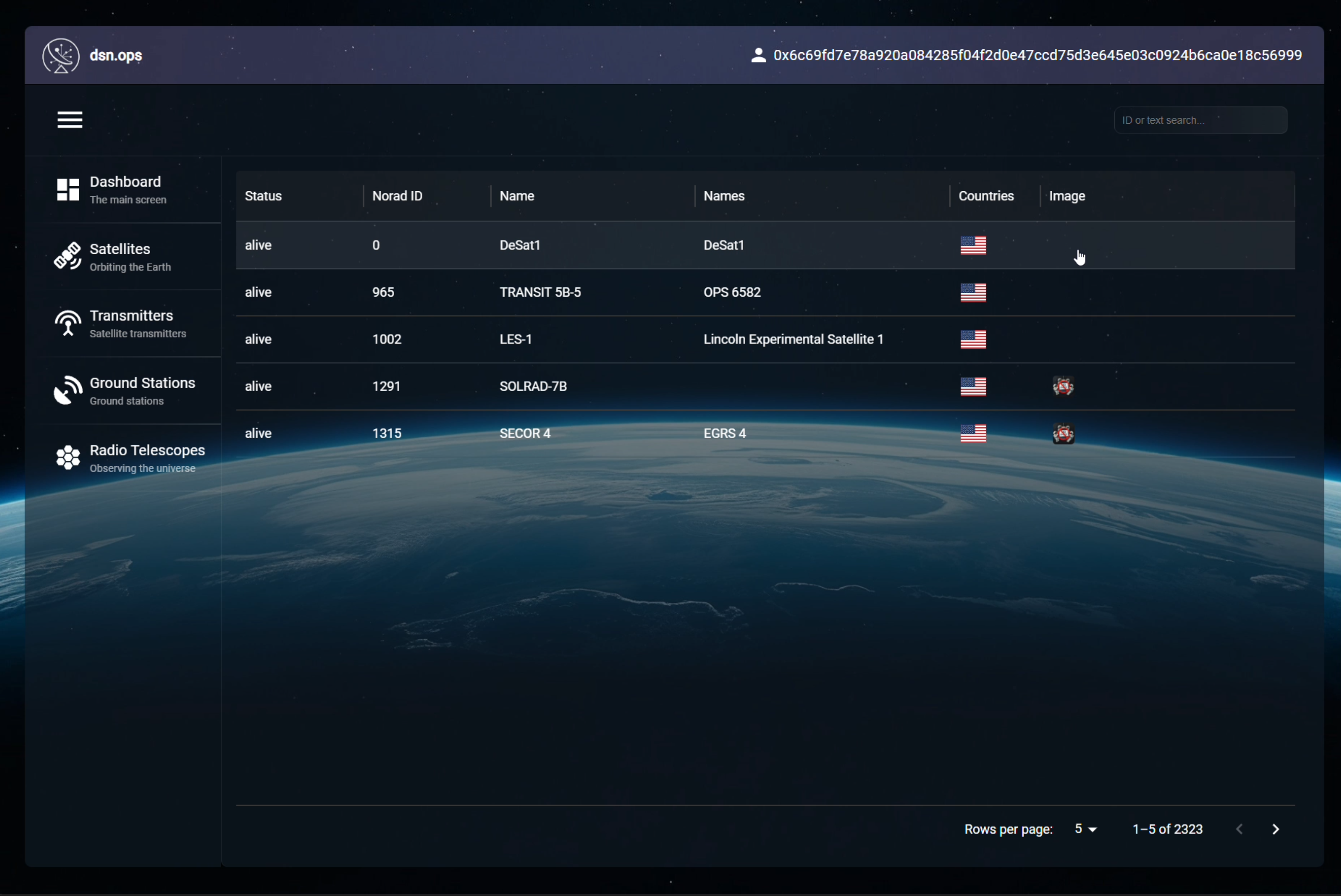The width and height of the screenshot is (1341, 896).
Task: Click the Image column header
Action: click(x=1067, y=196)
